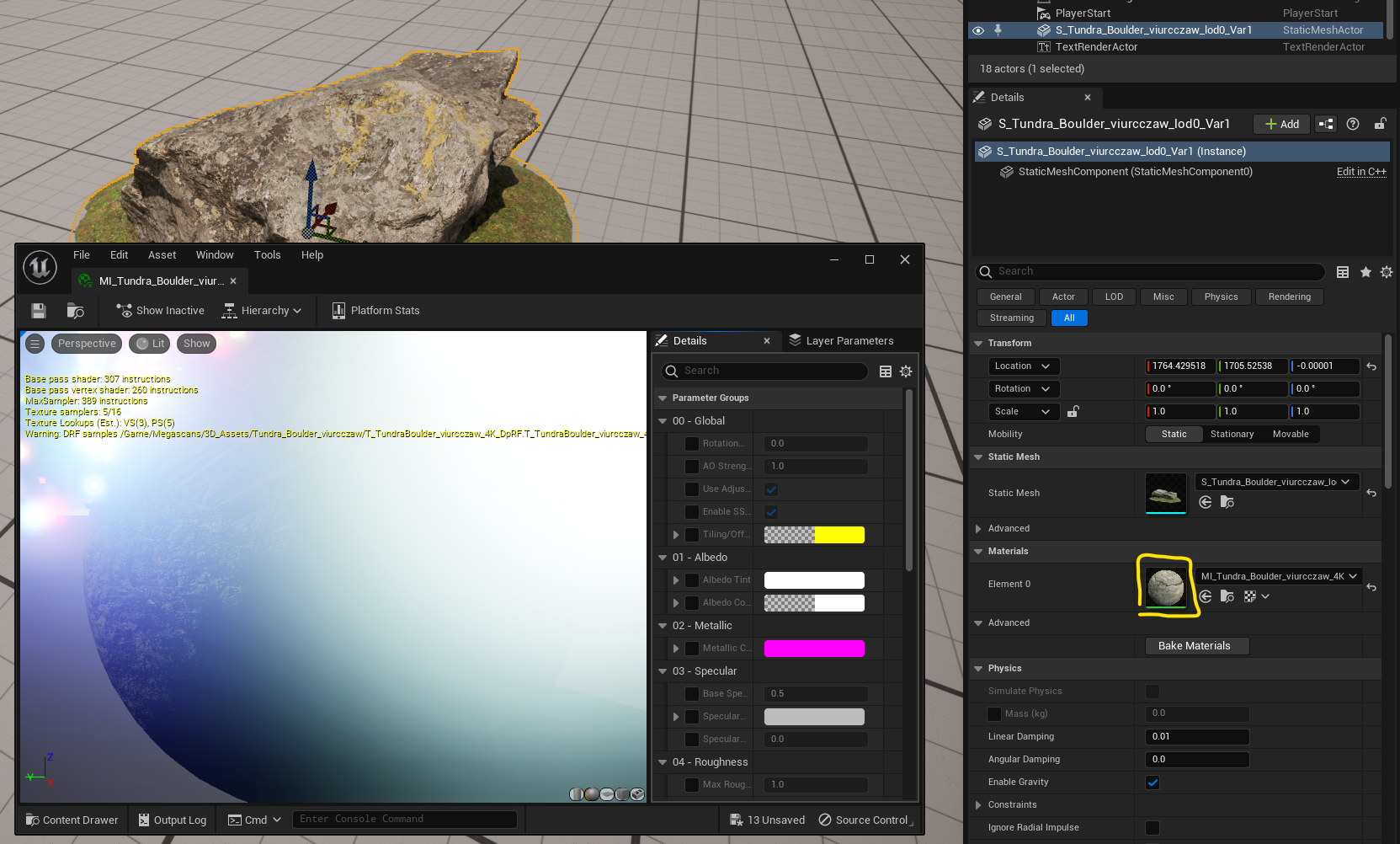Open MI_Tundra_Boulder material picker dropdown
Screen dimensions: 1400x844
(x=1279, y=577)
